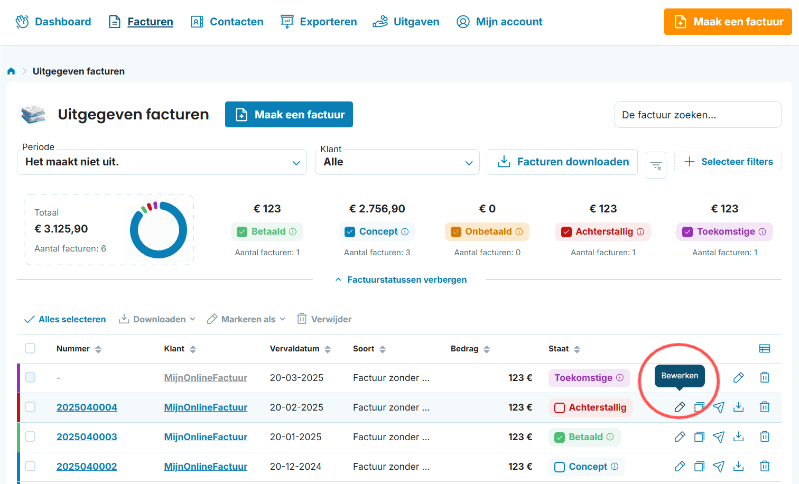Toggle the Concept status filter checkbox
This screenshot has width=799, height=484.
pos(350,232)
